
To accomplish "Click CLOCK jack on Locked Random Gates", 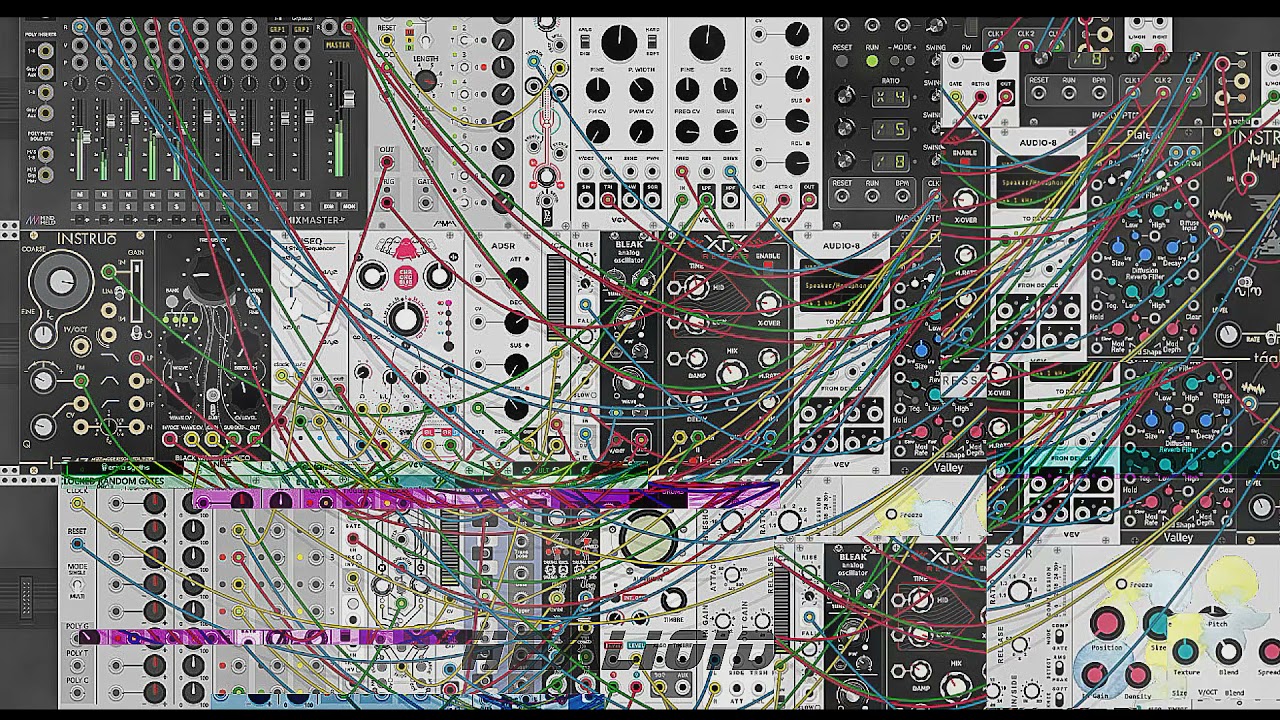I will pyautogui.click(x=77, y=503).
